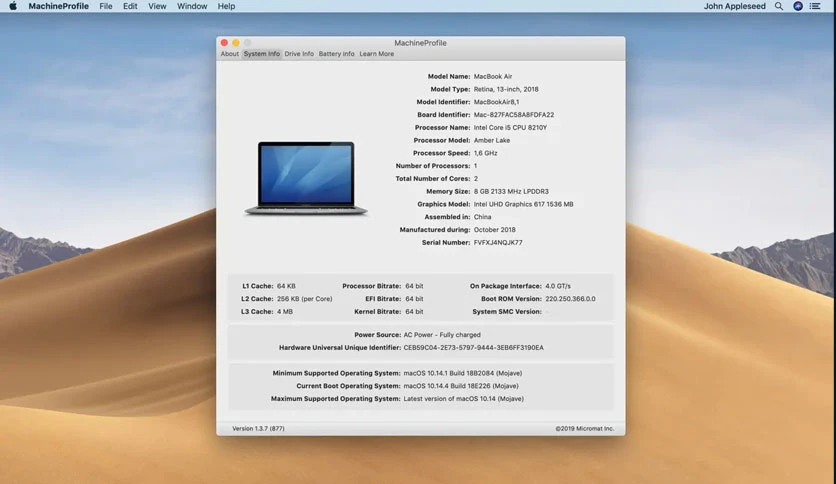Click Boot ROM Version 220.250.366.0.0

coord(570,299)
